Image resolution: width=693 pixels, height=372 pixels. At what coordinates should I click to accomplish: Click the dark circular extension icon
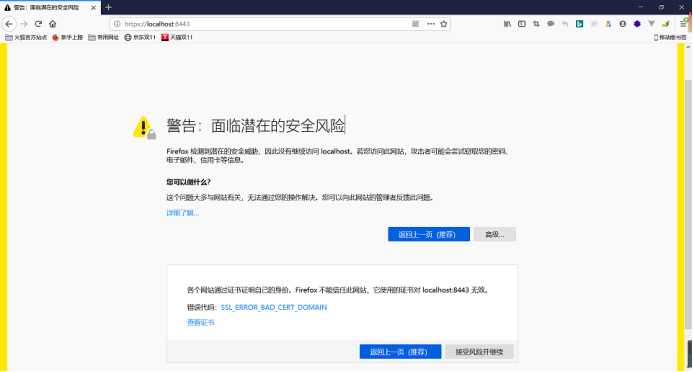click(x=623, y=24)
